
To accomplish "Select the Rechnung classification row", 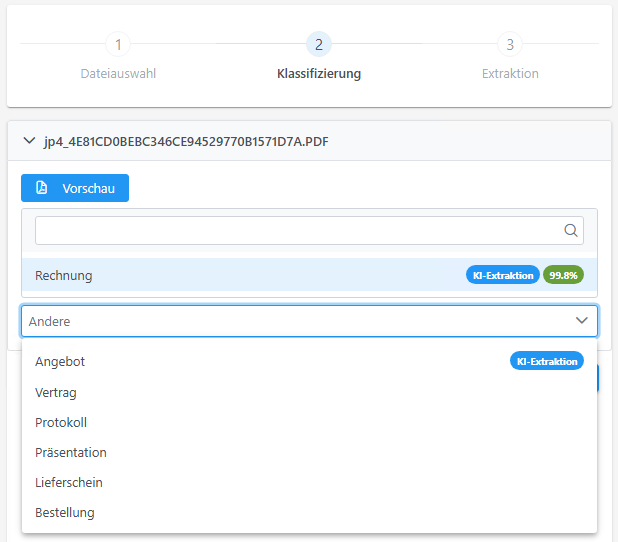I will pyautogui.click(x=309, y=275).
